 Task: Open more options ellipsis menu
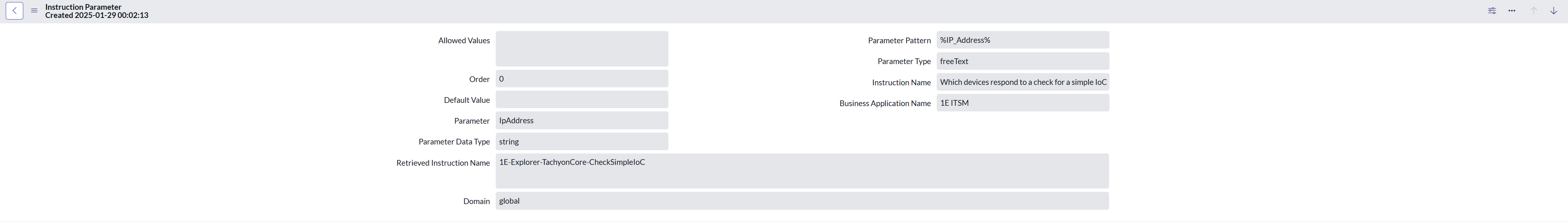1512,11
